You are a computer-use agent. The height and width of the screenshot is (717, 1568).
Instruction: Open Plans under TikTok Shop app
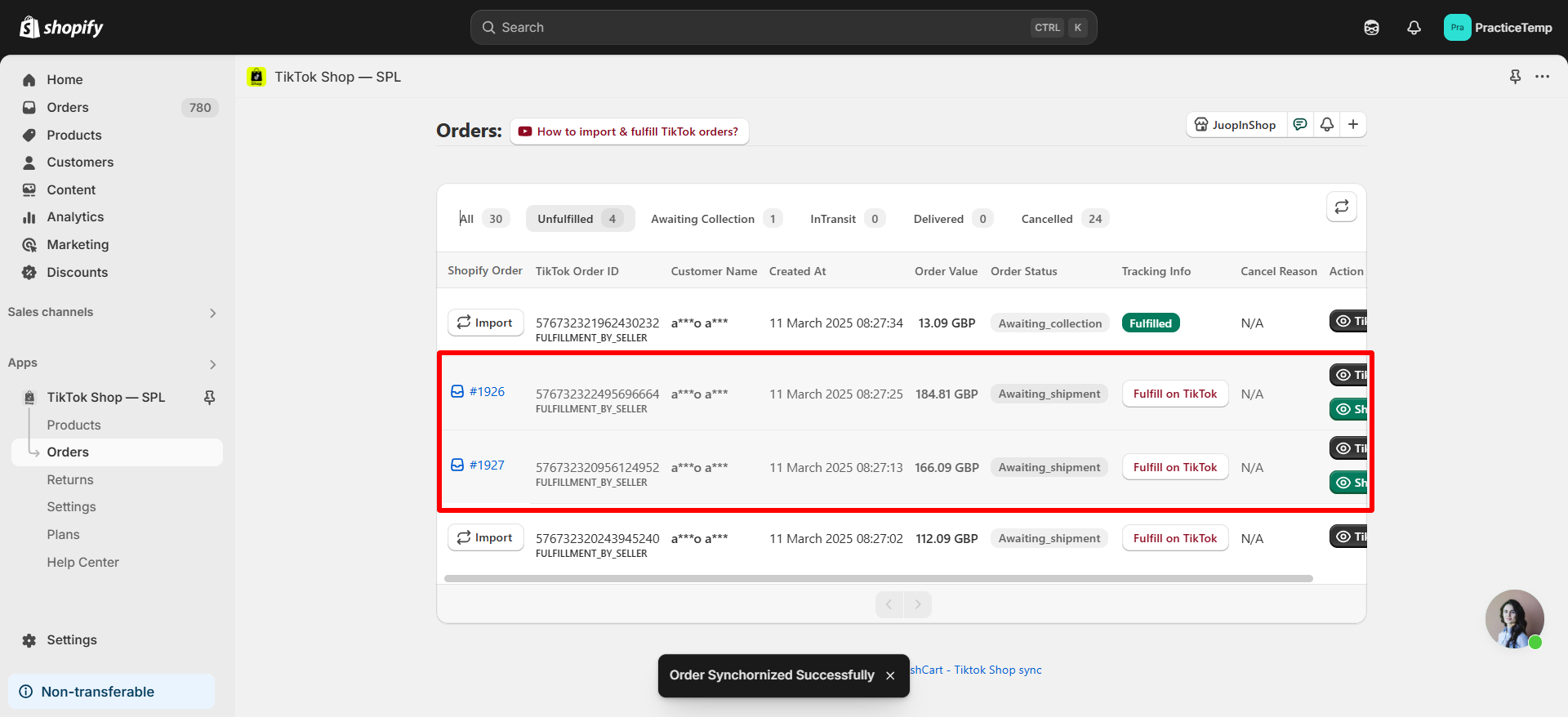pyautogui.click(x=63, y=535)
